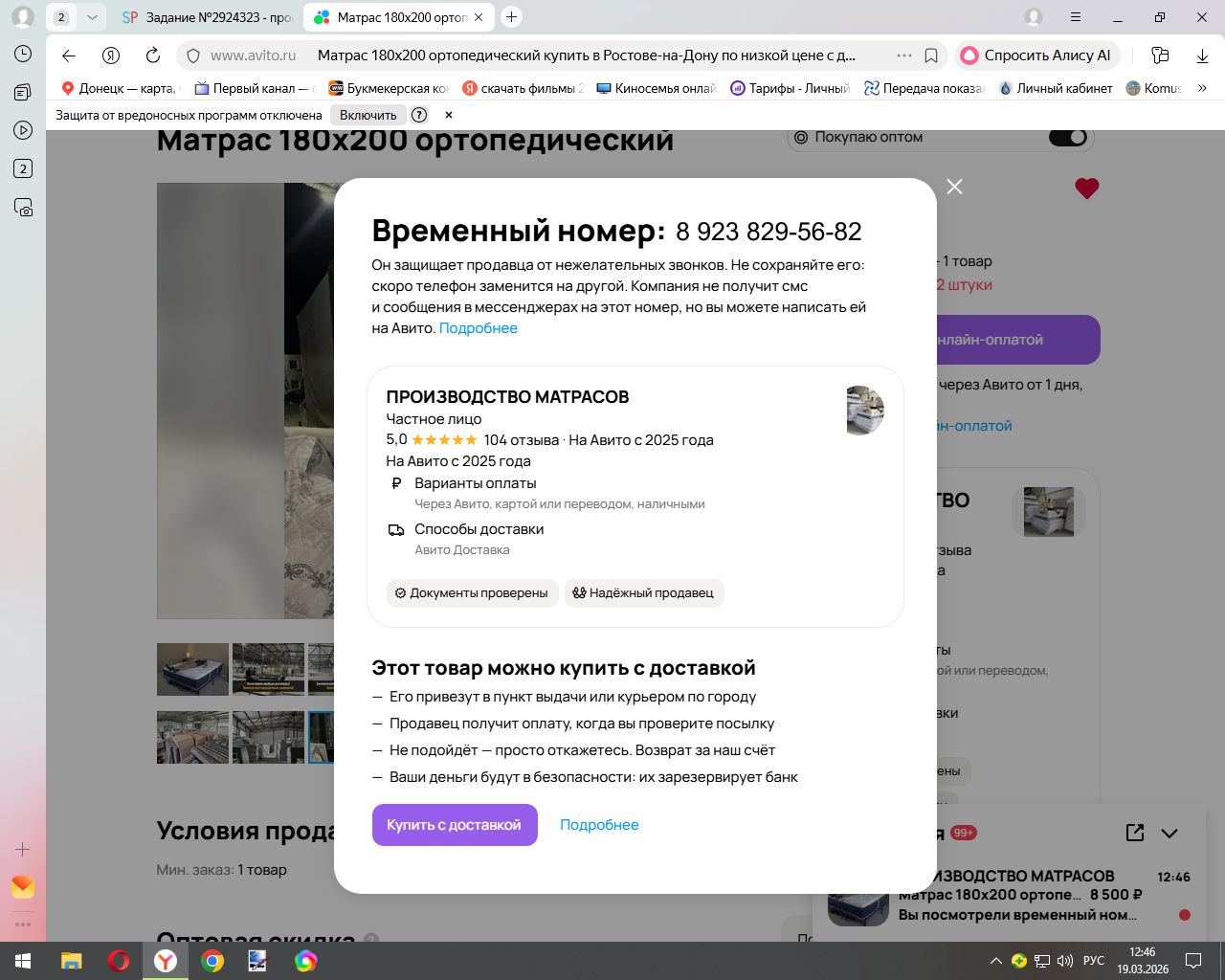Click the question mark help icon in the protection bar
Viewport: 1225px width, 980px height.
point(419,115)
